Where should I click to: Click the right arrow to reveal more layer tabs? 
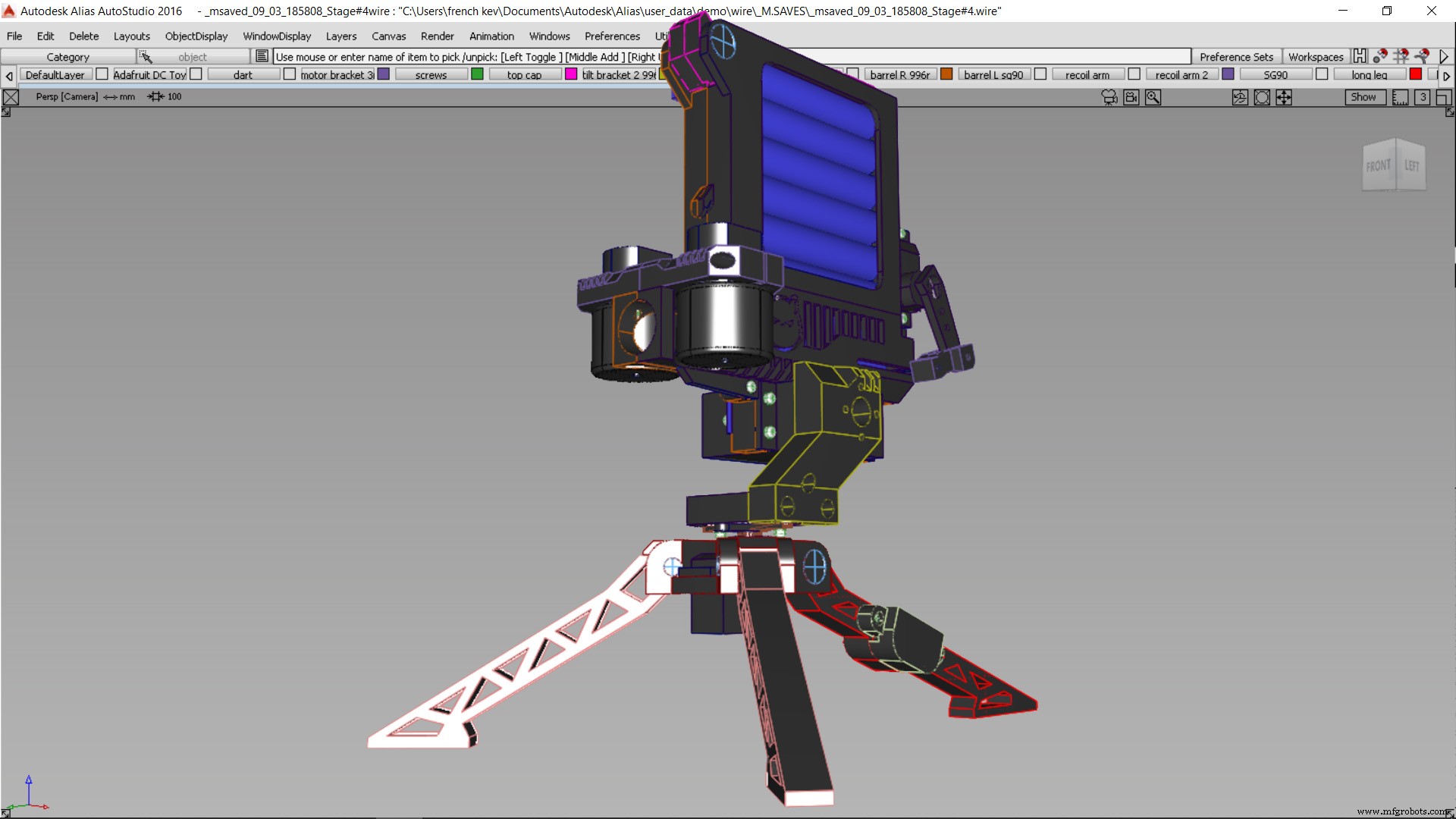tap(1447, 76)
